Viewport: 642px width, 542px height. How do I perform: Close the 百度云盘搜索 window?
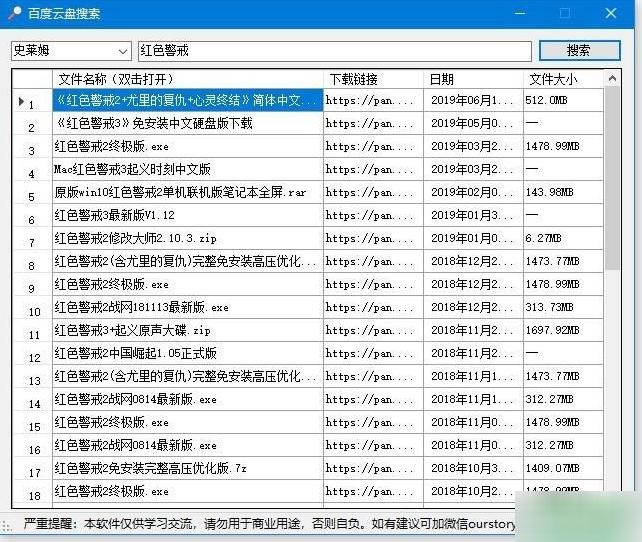[610, 13]
